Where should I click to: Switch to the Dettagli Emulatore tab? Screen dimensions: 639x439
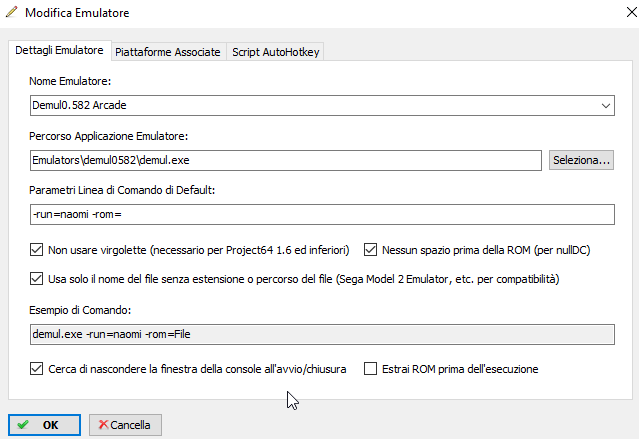click(59, 51)
